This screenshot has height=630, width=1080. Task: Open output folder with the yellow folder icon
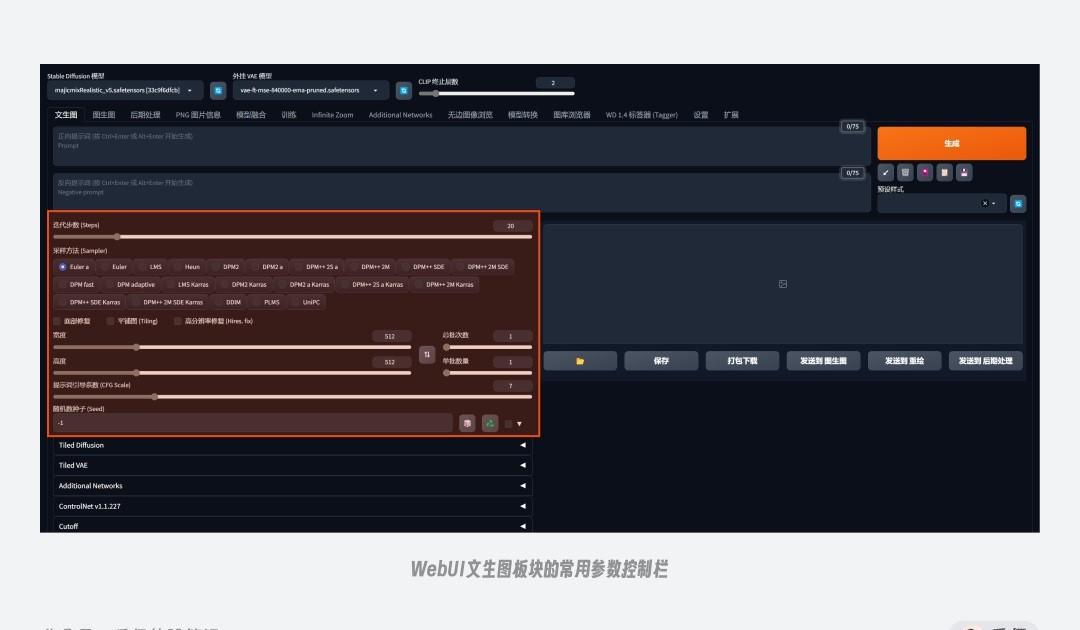click(x=580, y=361)
